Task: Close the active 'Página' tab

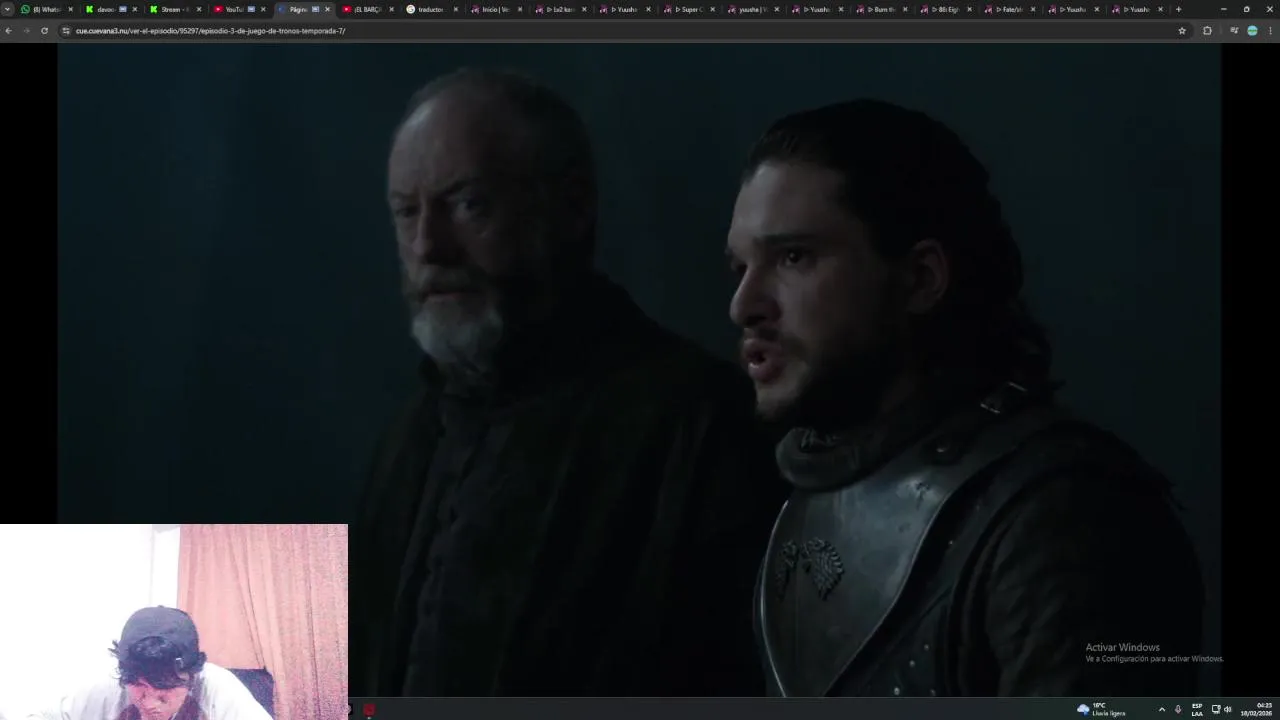Action: [x=327, y=9]
